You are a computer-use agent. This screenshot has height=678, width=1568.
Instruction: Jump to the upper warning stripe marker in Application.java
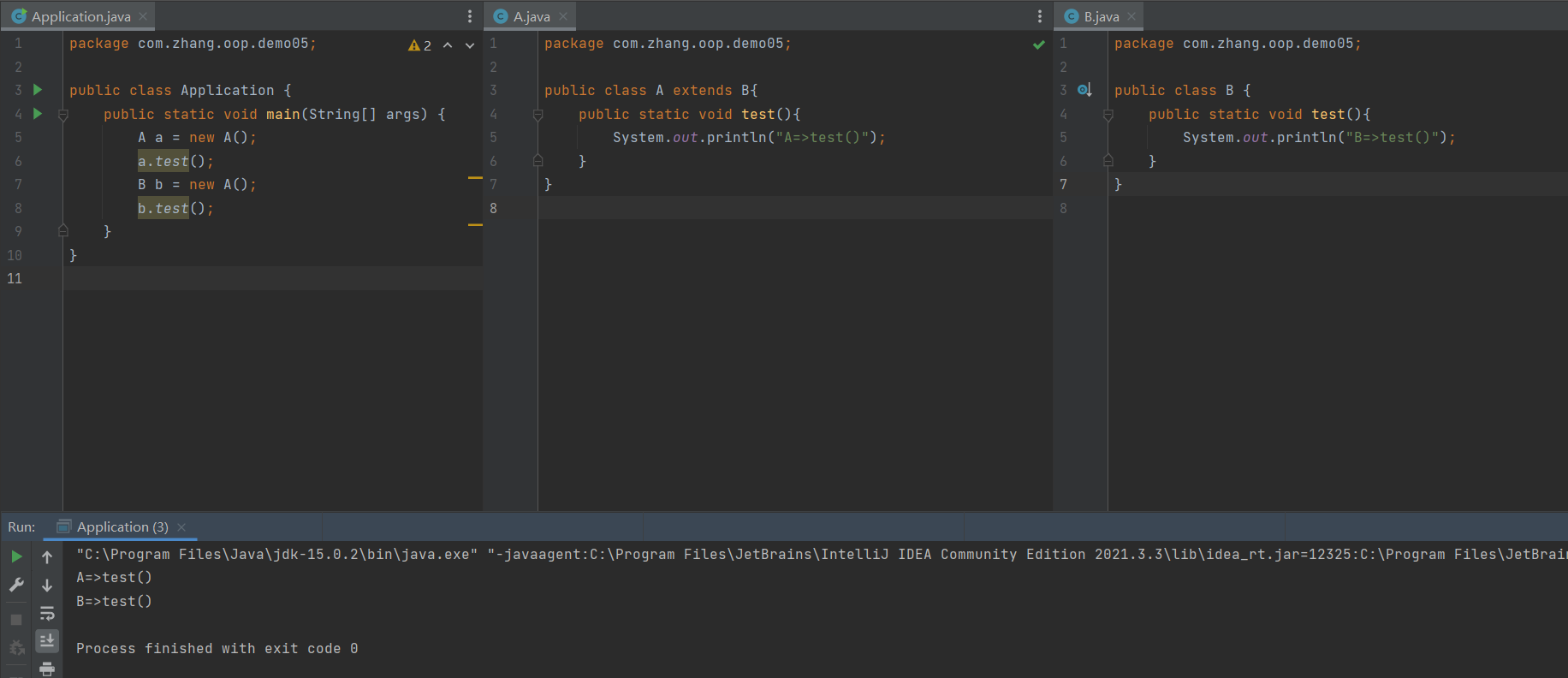[475, 178]
